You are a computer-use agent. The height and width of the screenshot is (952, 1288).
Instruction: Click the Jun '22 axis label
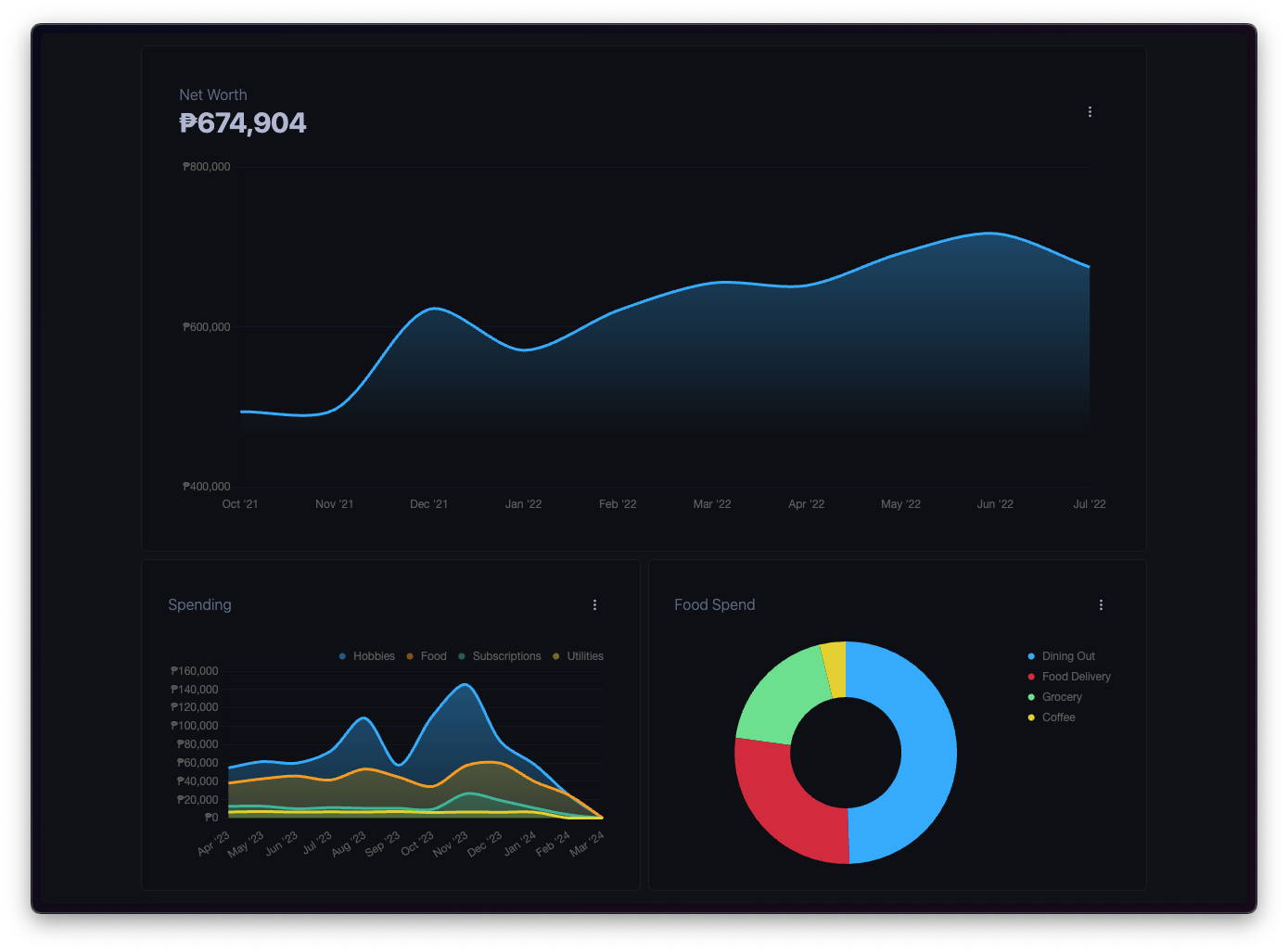996,504
